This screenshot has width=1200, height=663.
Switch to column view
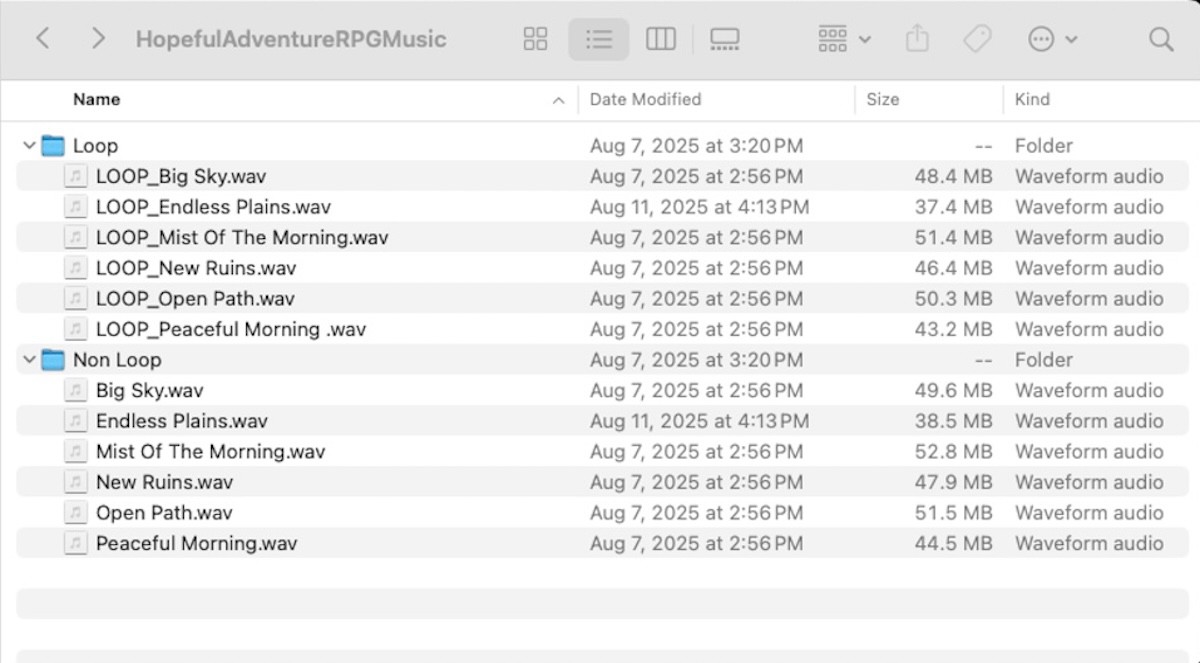pos(660,39)
